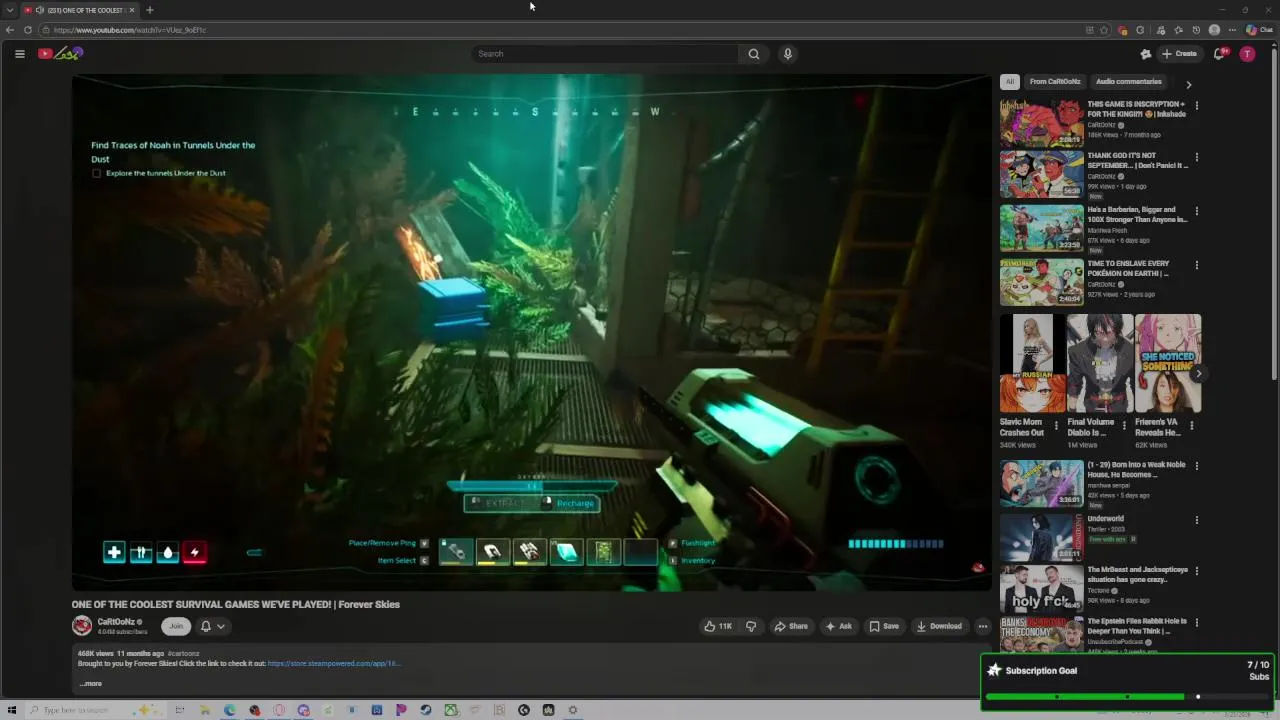Screen dimensions: 1280x720
Task: Open TIME TO ENSLAVE EVERY POKEMON thumbnail
Action: click(x=1041, y=282)
